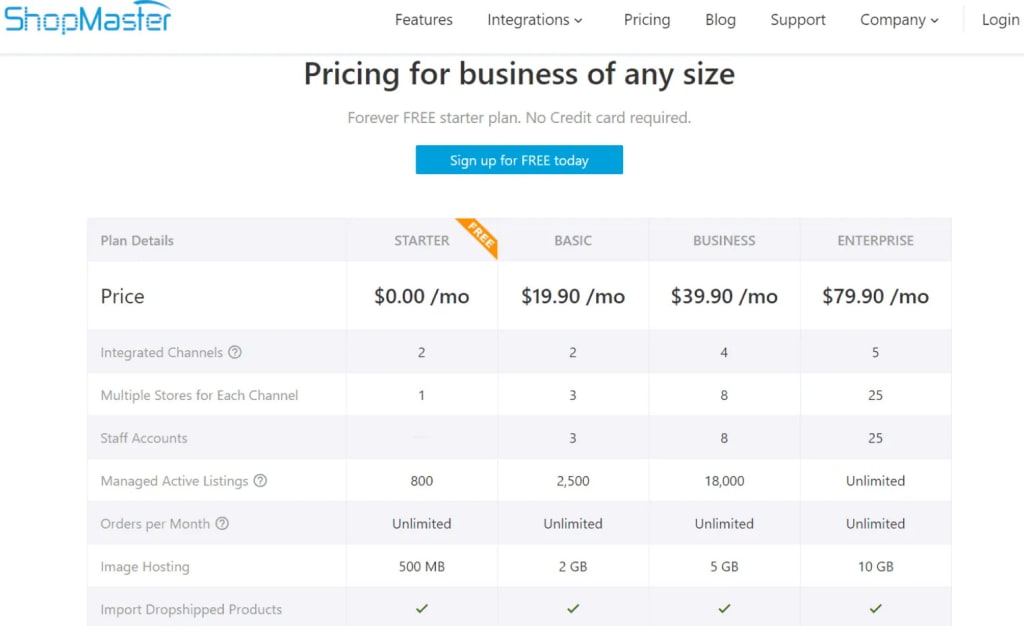This screenshot has height=626, width=1024.
Task: Click Starter checkmark for Import Dropshipped Products
Action: point(422,608)
